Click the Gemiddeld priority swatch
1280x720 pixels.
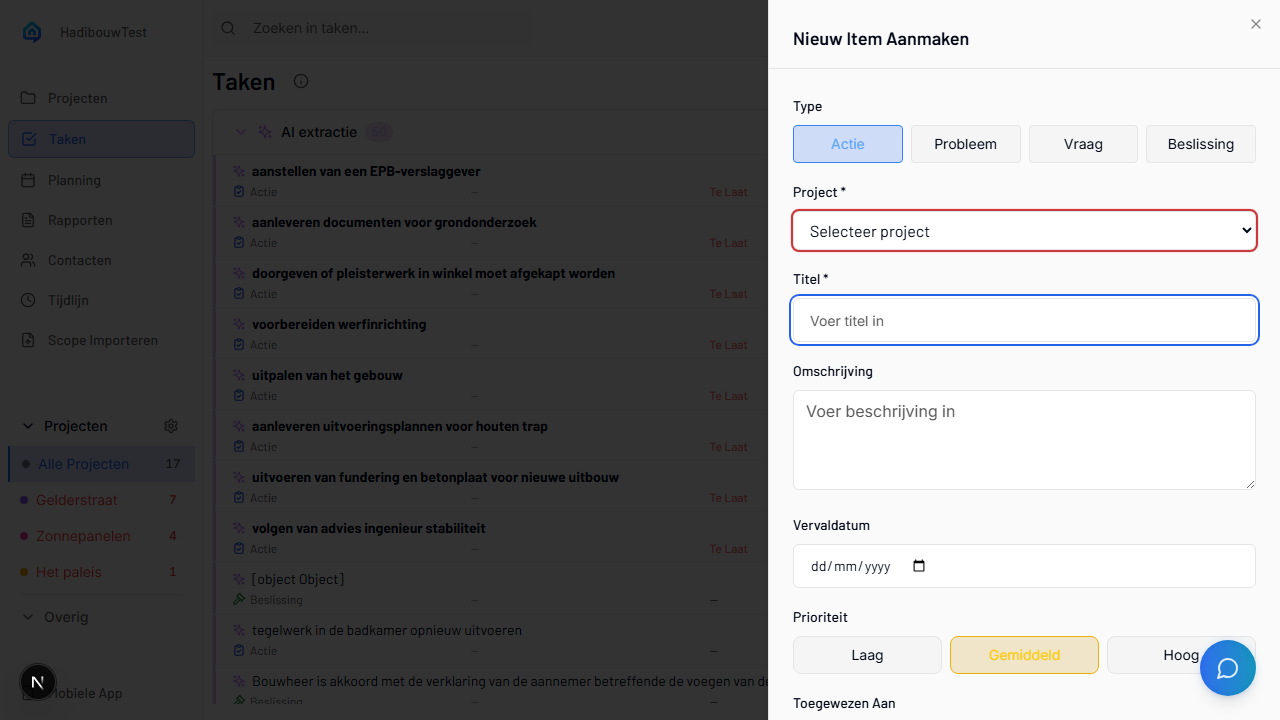1024,655
